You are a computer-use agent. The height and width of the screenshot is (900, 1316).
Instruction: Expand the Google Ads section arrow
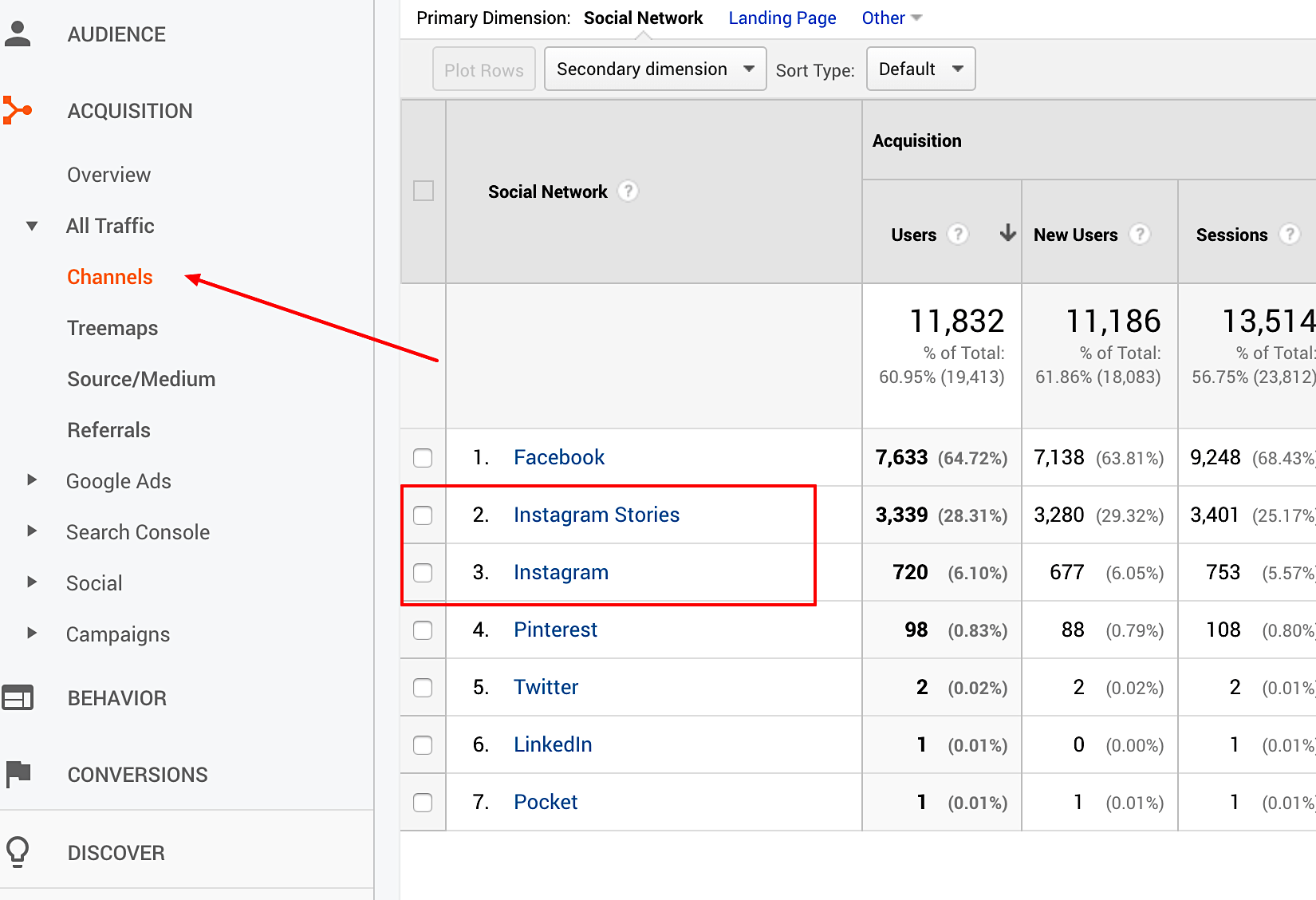[x=32, y=480]
